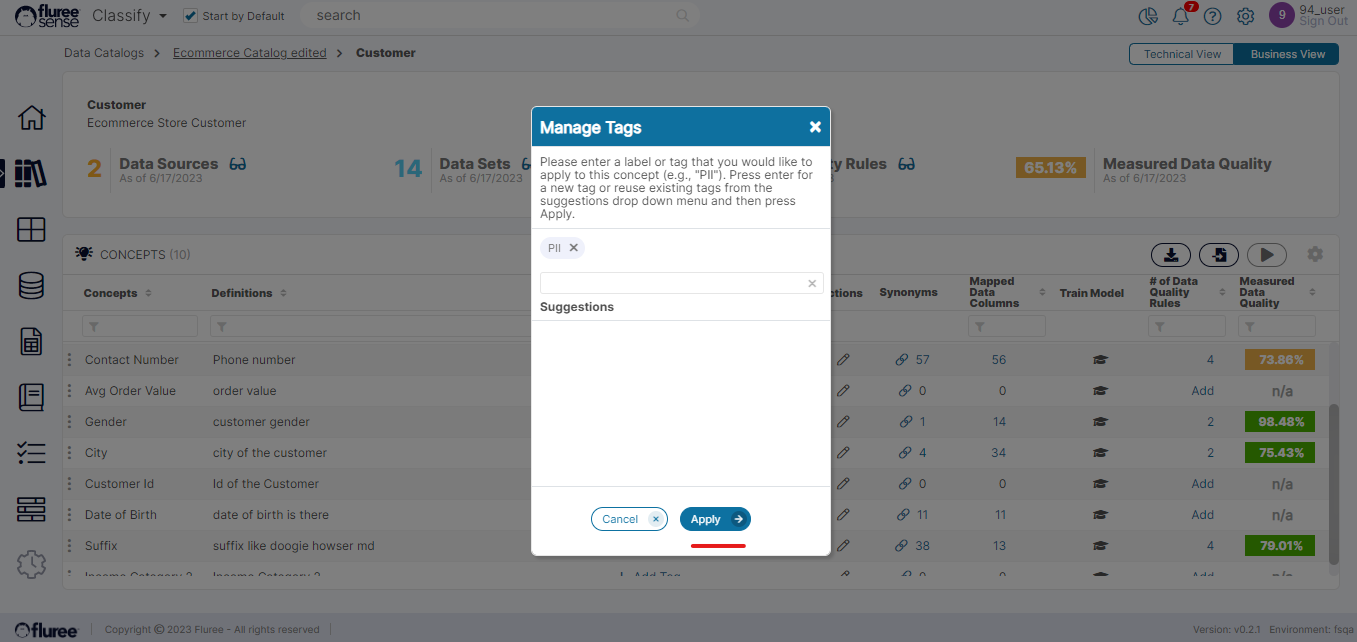This screenshot has width=1357, height=642.
Task: Open row menu for Customer Id
Action: coord(69,484)
